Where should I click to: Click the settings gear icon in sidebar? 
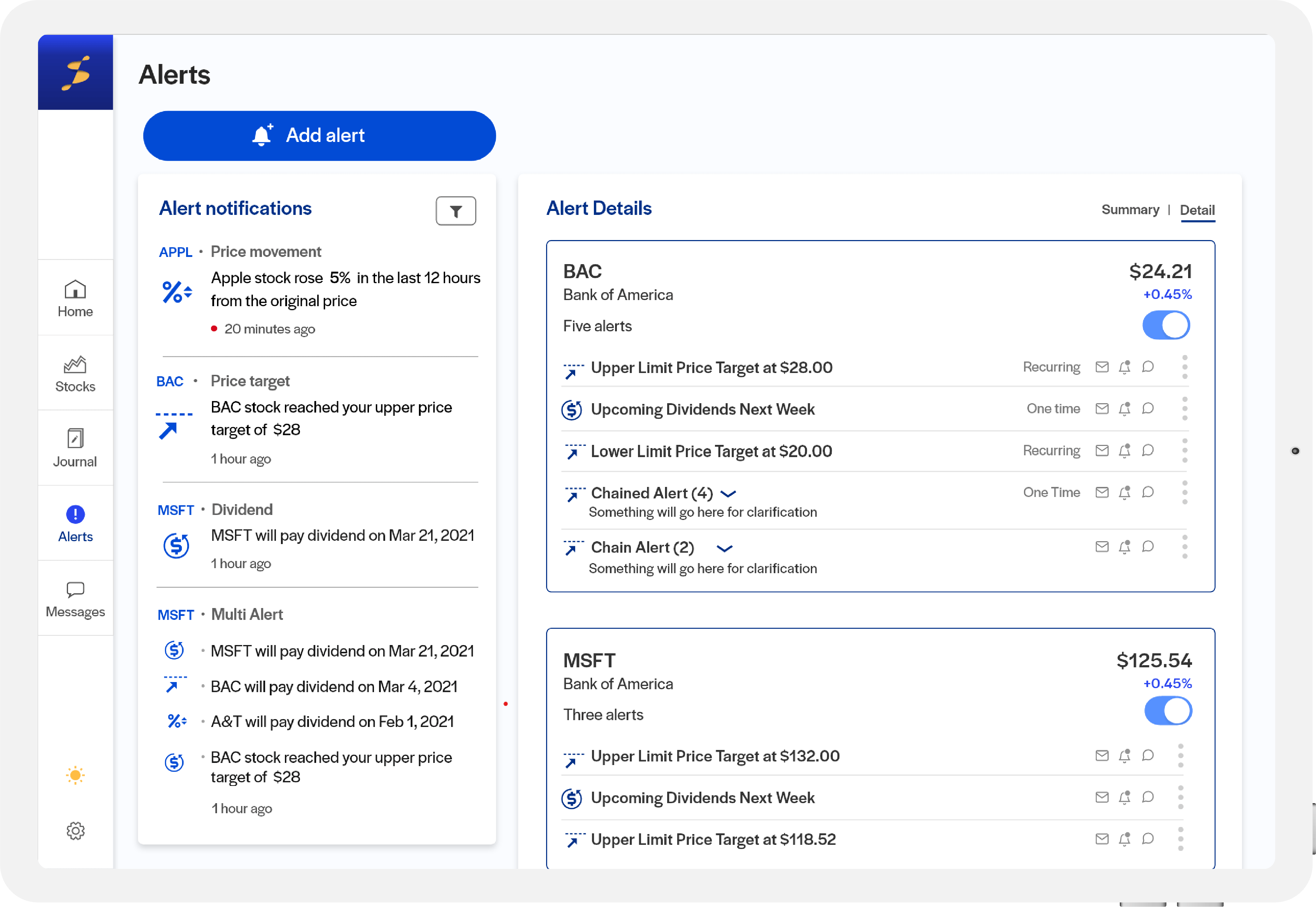pyautogui.click(x=75, y=831)
